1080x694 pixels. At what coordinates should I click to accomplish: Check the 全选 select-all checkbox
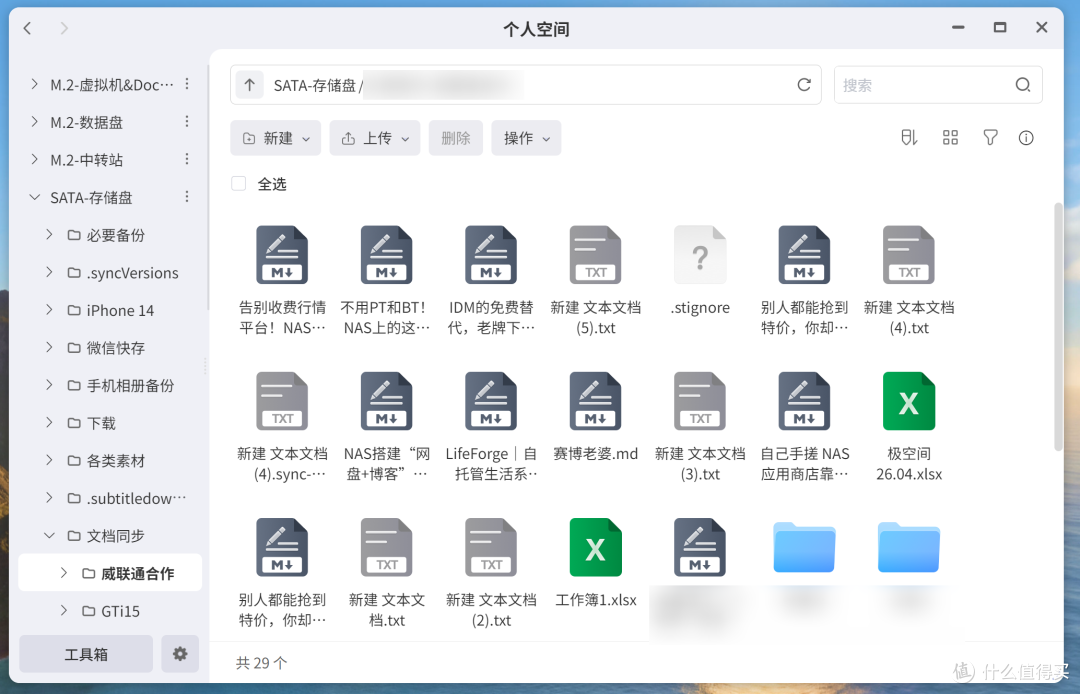coord(238,183)
